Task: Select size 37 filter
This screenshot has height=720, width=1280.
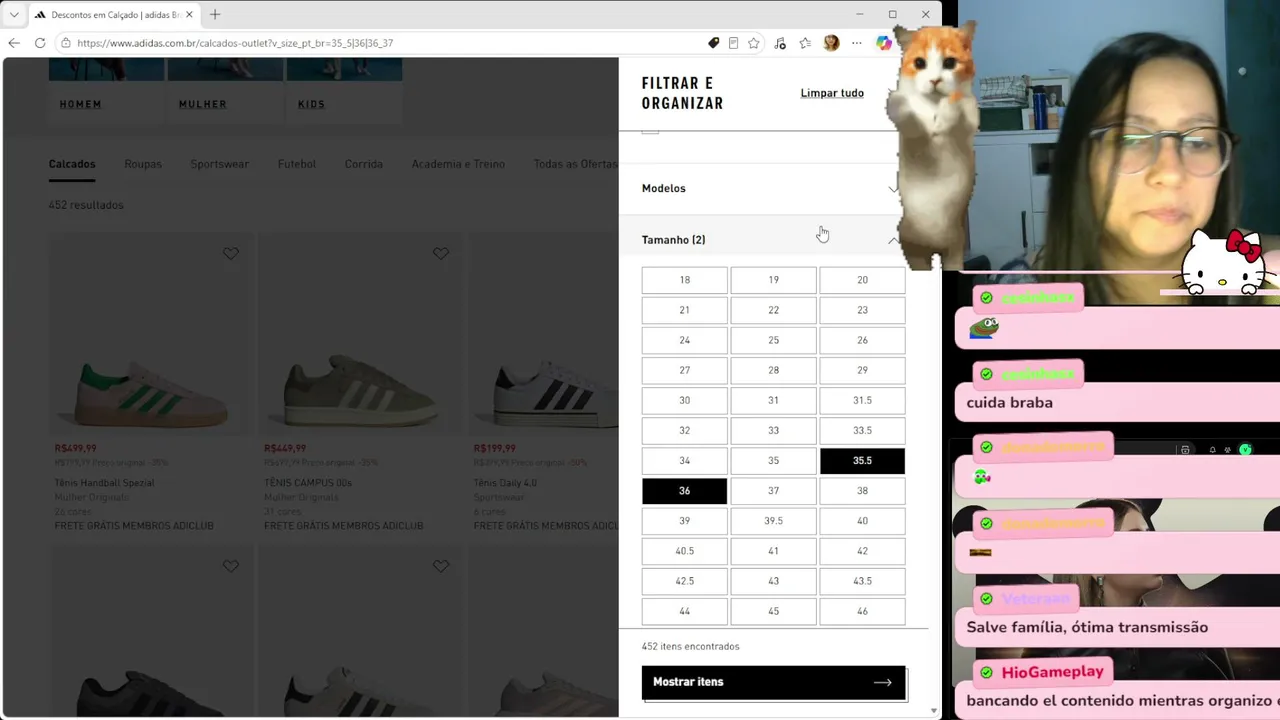Action: [773, 491]
